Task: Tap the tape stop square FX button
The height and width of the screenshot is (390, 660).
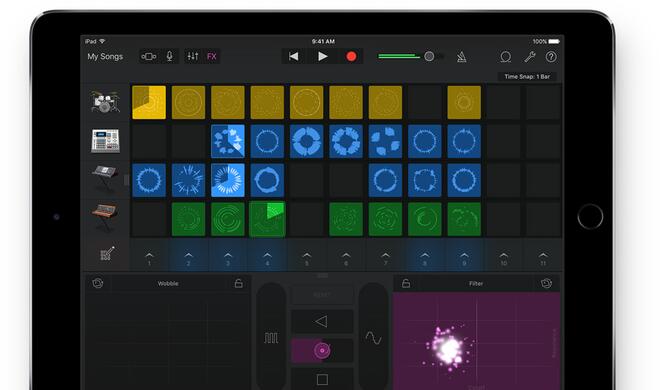Action: pos(322,379)
